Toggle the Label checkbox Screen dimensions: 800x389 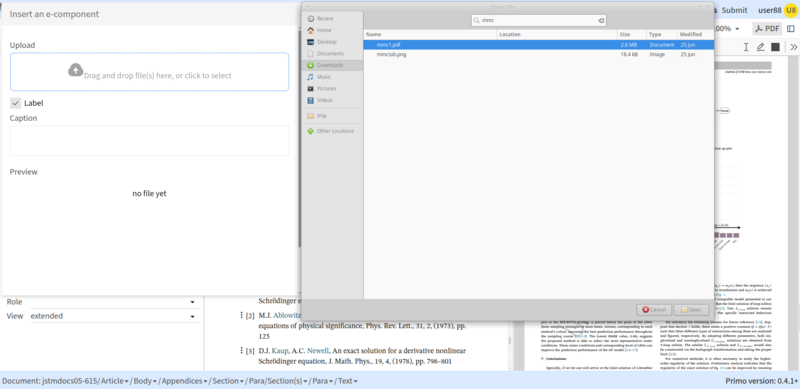pyautogui.click(x=15, y=103)
